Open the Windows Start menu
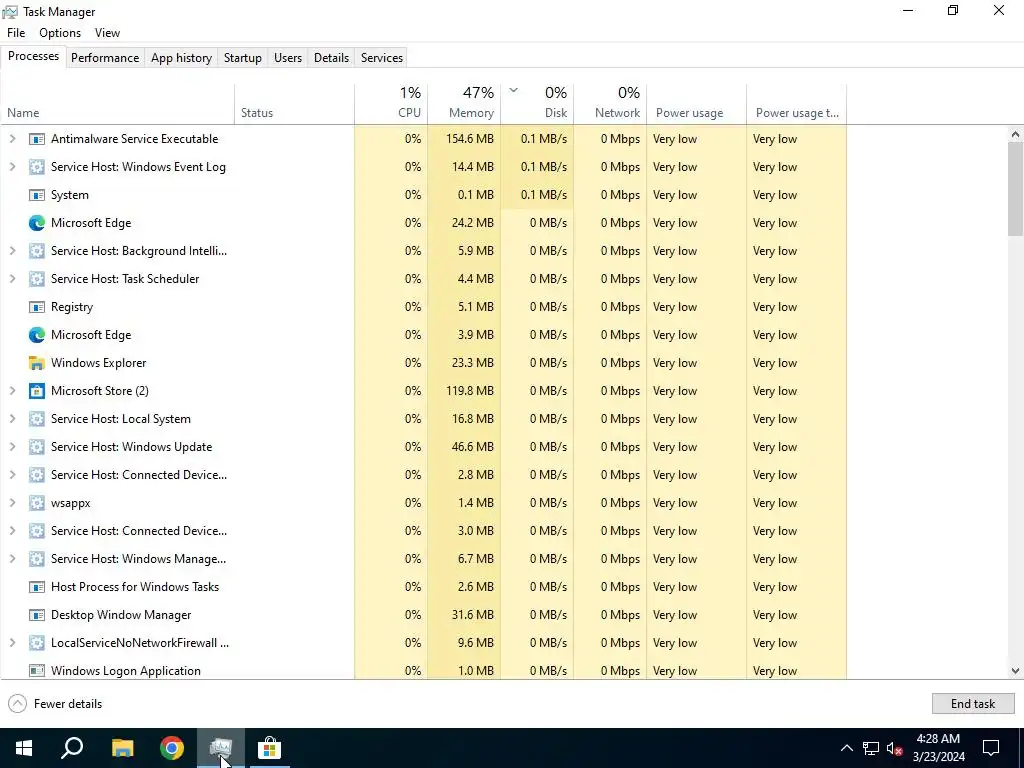The width and height of the screenshot is (1024, 768). click(x=24, y=748)
